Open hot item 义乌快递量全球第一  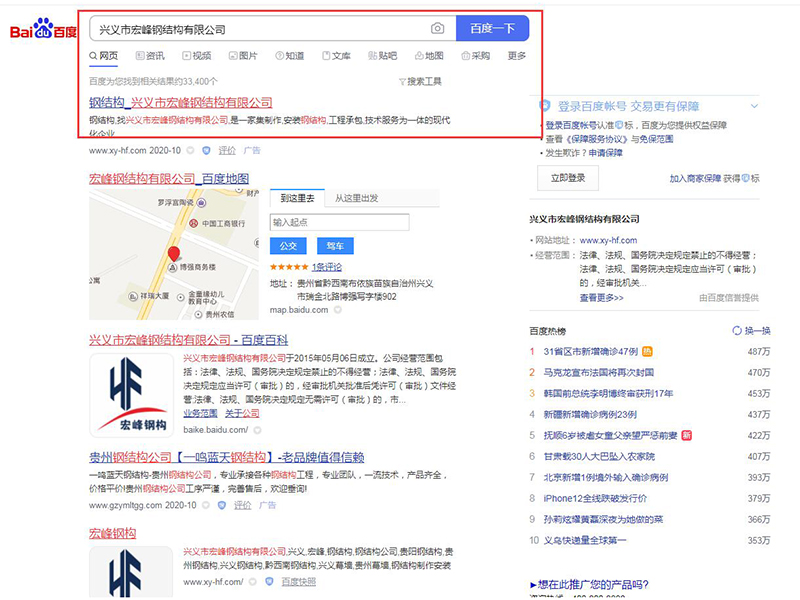[585, 540]
